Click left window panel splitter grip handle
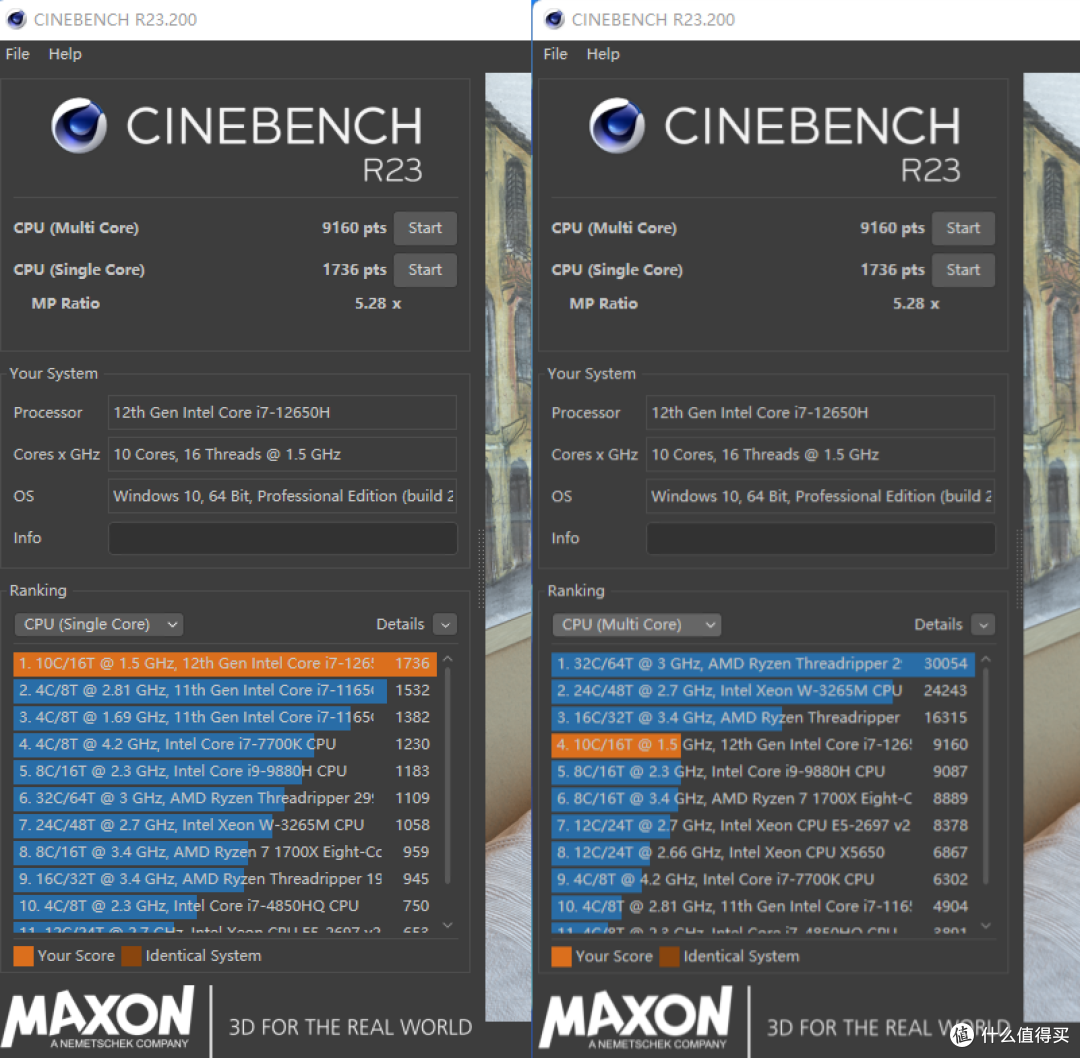Image resolution: width=1080 pixels, height=1058 pixels. tap(481, 568)
